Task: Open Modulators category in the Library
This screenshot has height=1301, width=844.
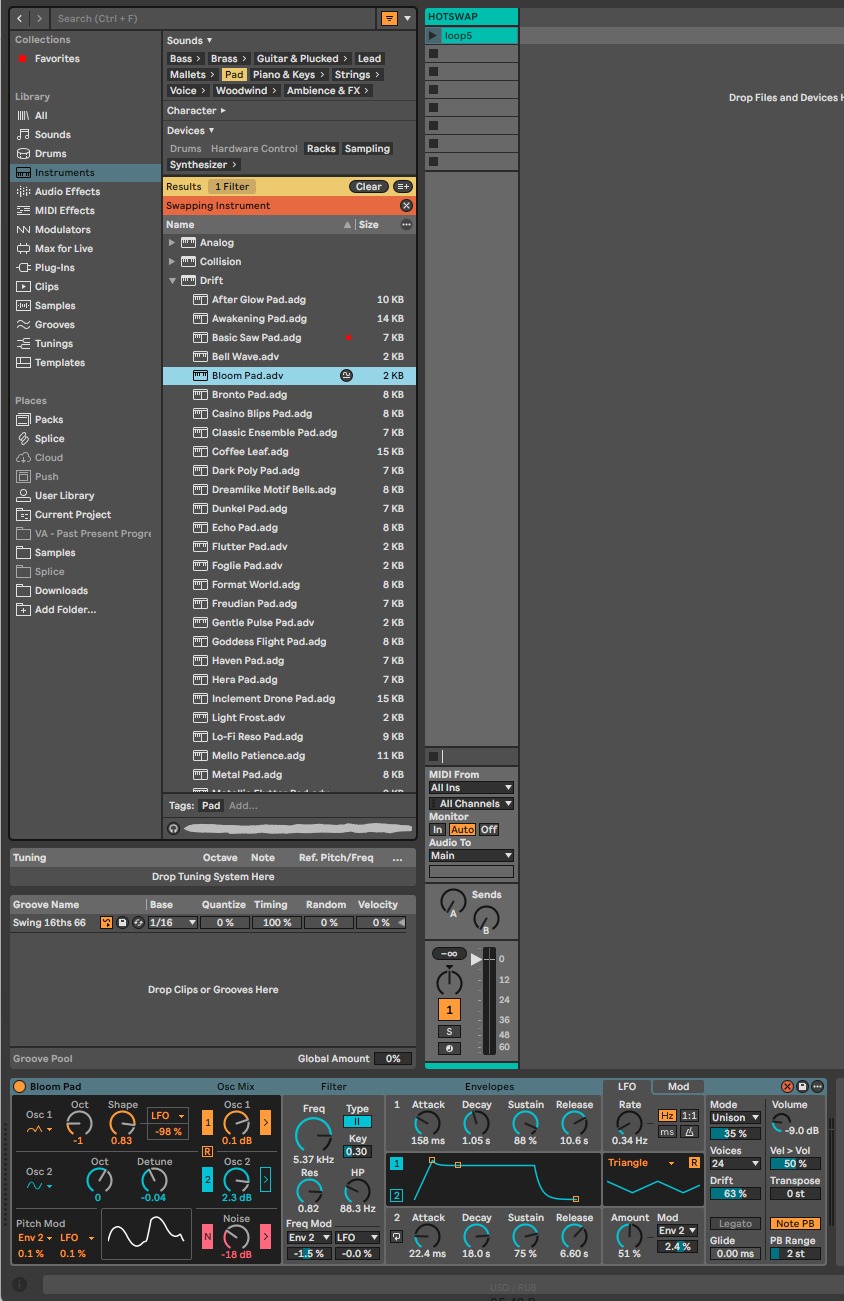Action: coord(62,229)
